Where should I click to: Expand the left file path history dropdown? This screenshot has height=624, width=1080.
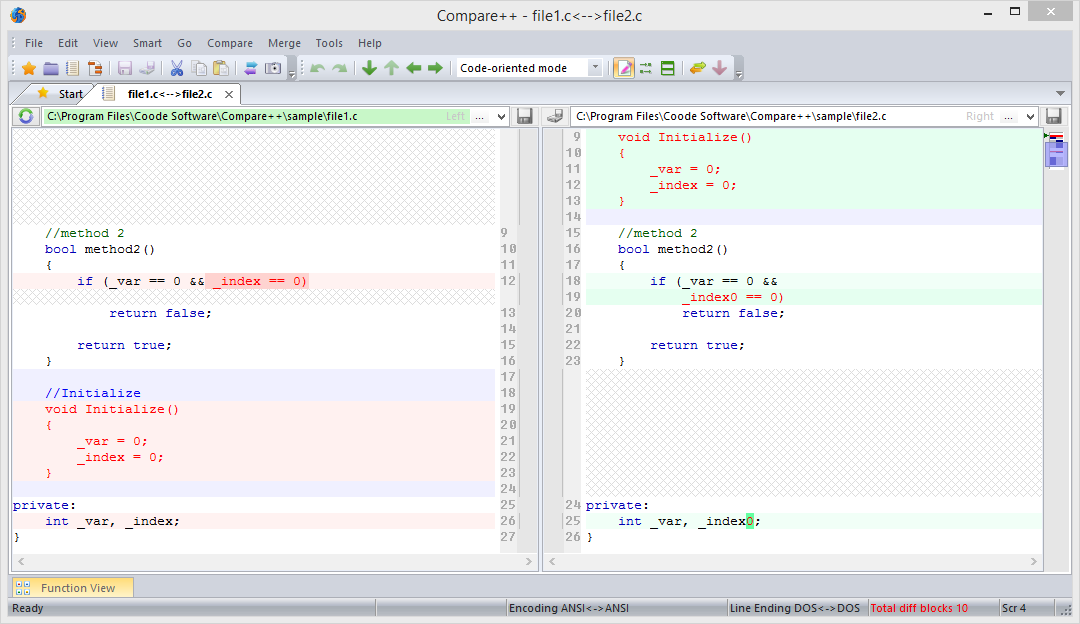click(501, 116)
